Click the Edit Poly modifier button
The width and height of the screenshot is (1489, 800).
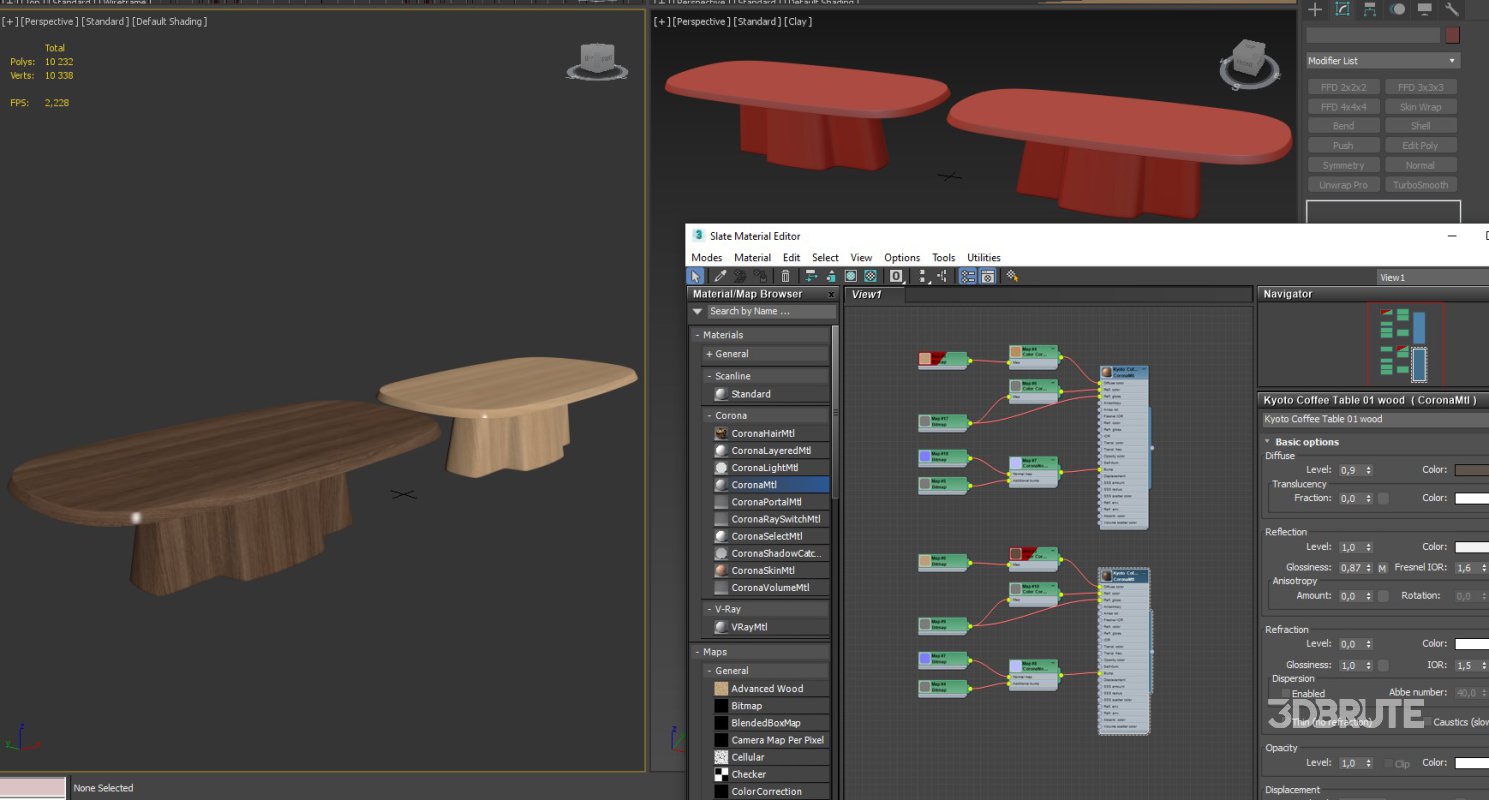(1420, 146)
